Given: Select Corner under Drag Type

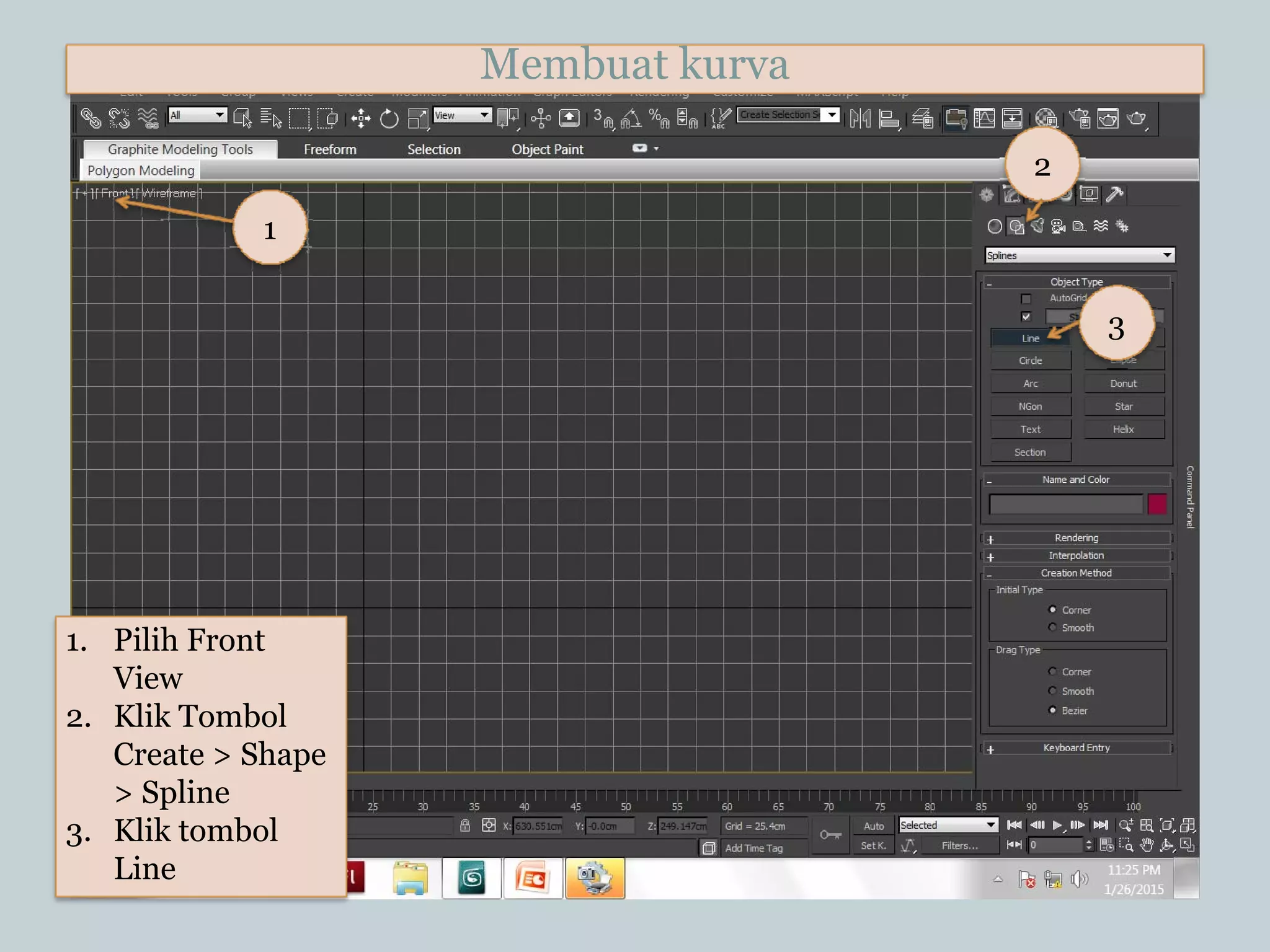Looking at the screenshot, I should (x=1052, y=671).
